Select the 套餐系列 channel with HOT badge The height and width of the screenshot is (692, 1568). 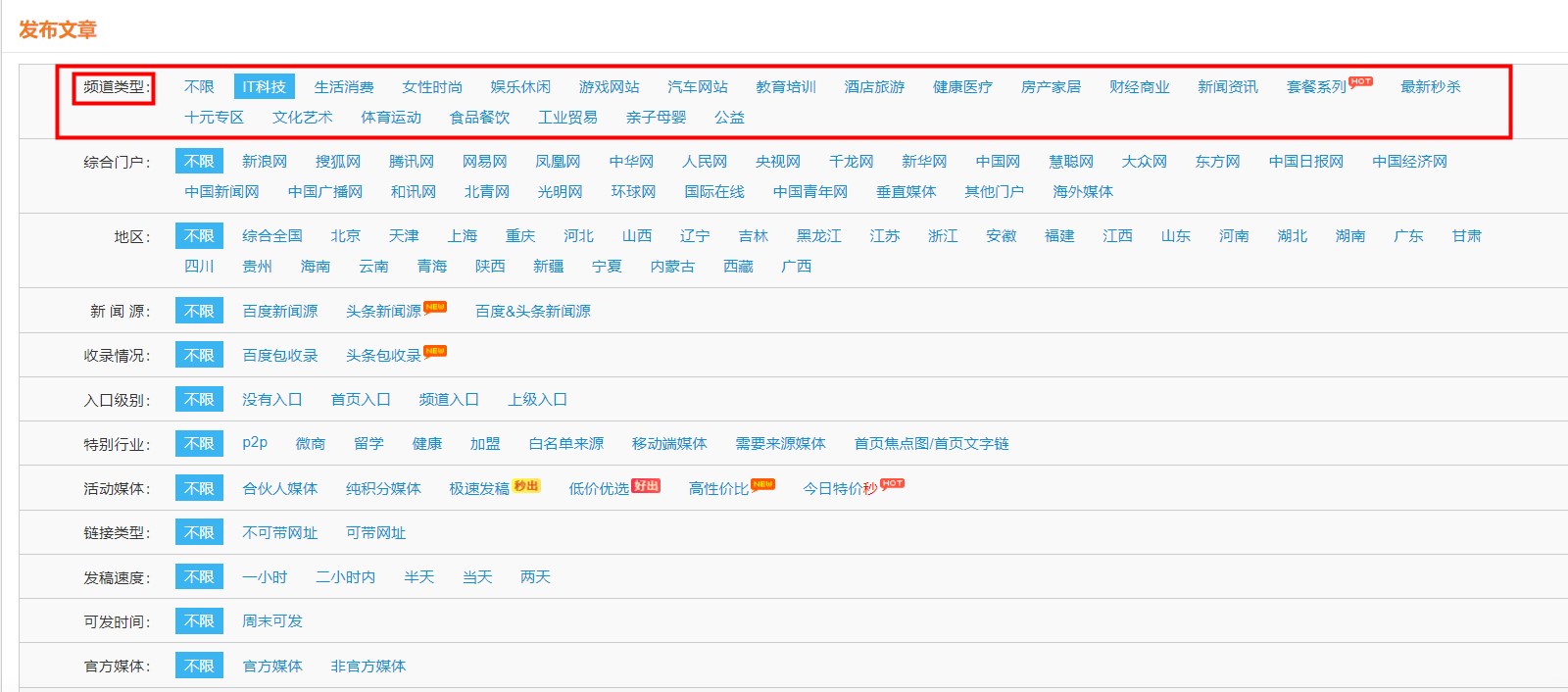click(x=1316, y=87)
